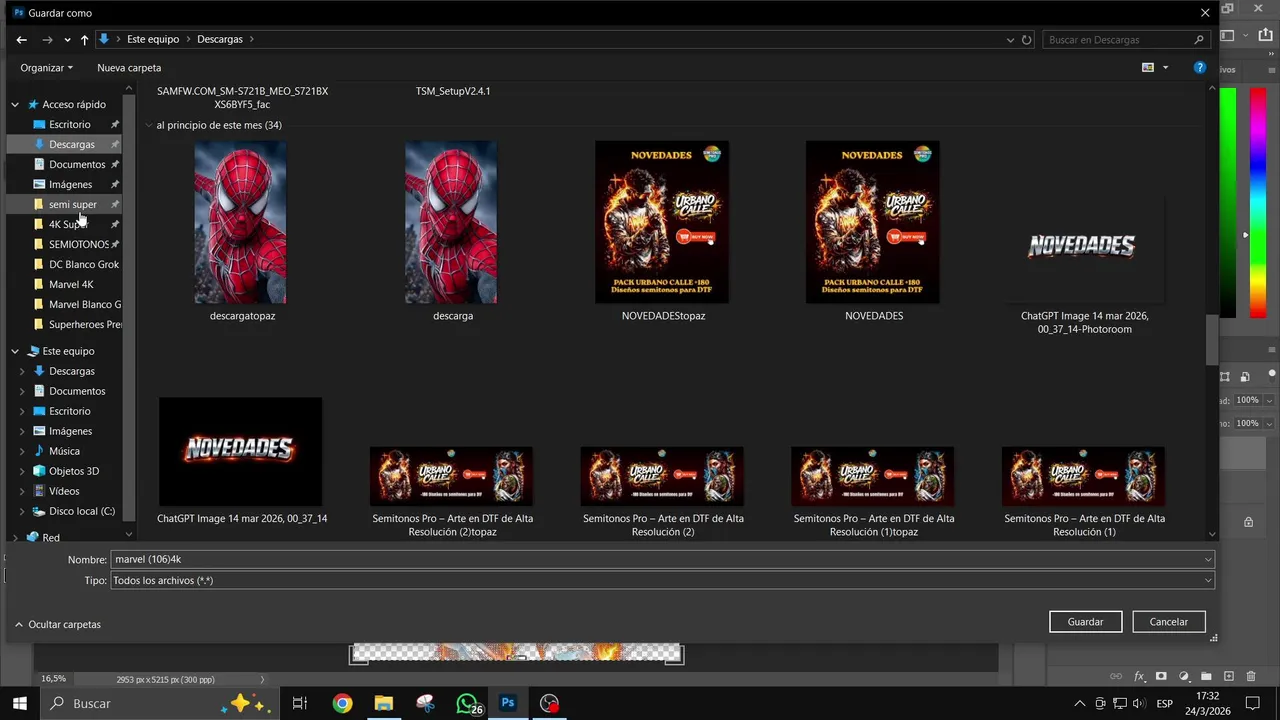Select the descargatopaz Spider-Man thumbnail

click(x=240, y=222)
